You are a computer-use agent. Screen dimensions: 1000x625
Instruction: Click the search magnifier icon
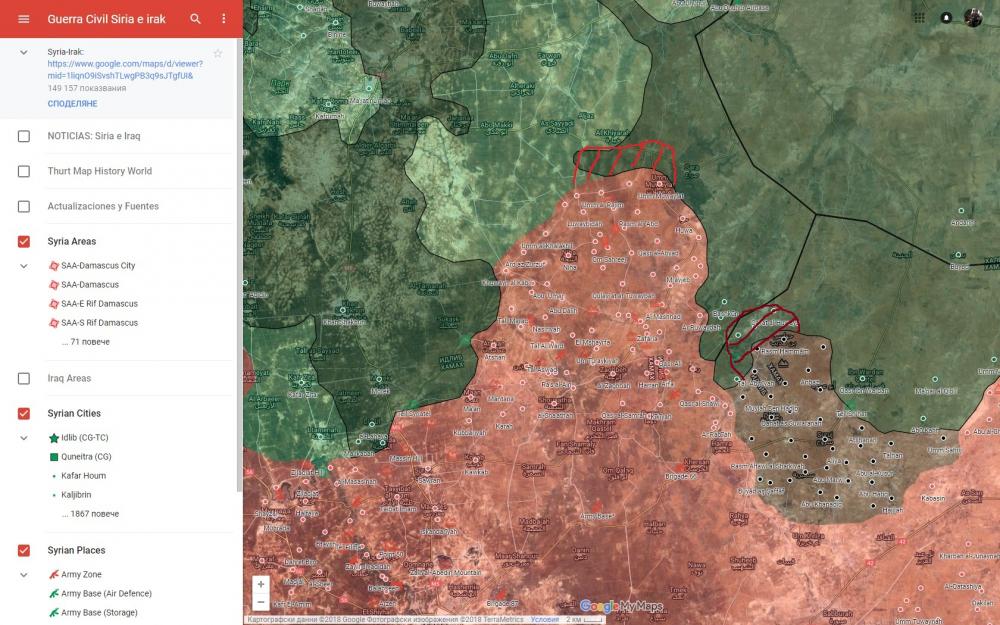(x=196, y=19)
